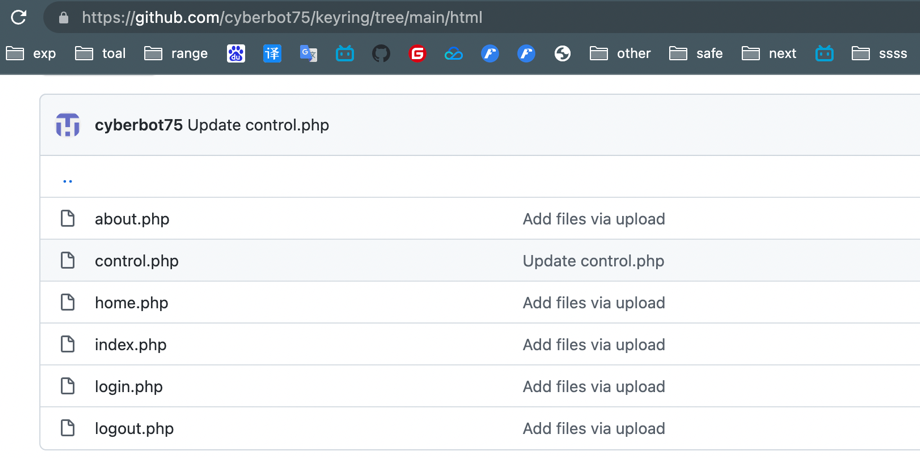Open the 'range' bookmark folder
Screen dimensions: 920x458
point(176,53)
